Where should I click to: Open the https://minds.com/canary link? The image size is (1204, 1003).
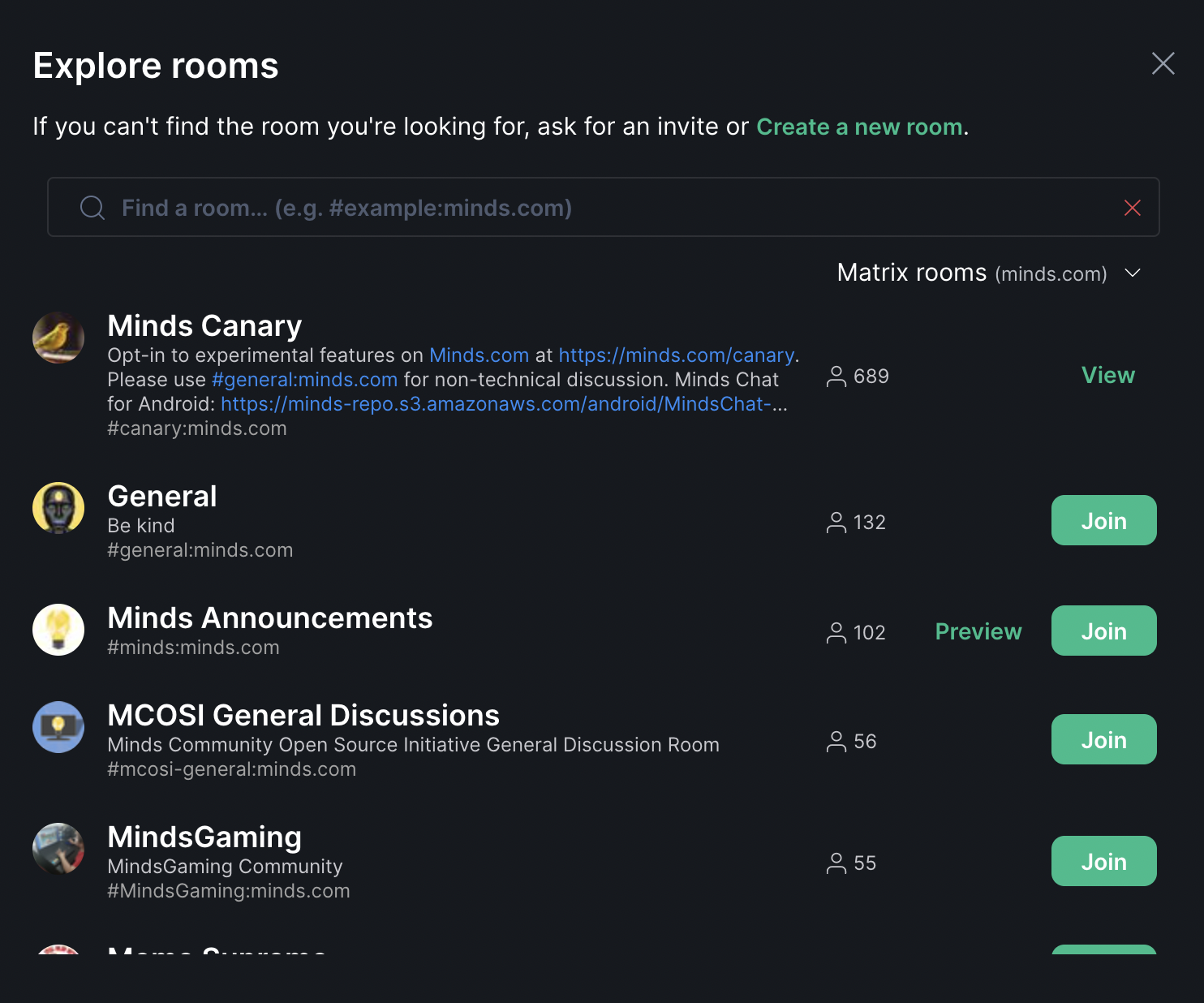676,355
